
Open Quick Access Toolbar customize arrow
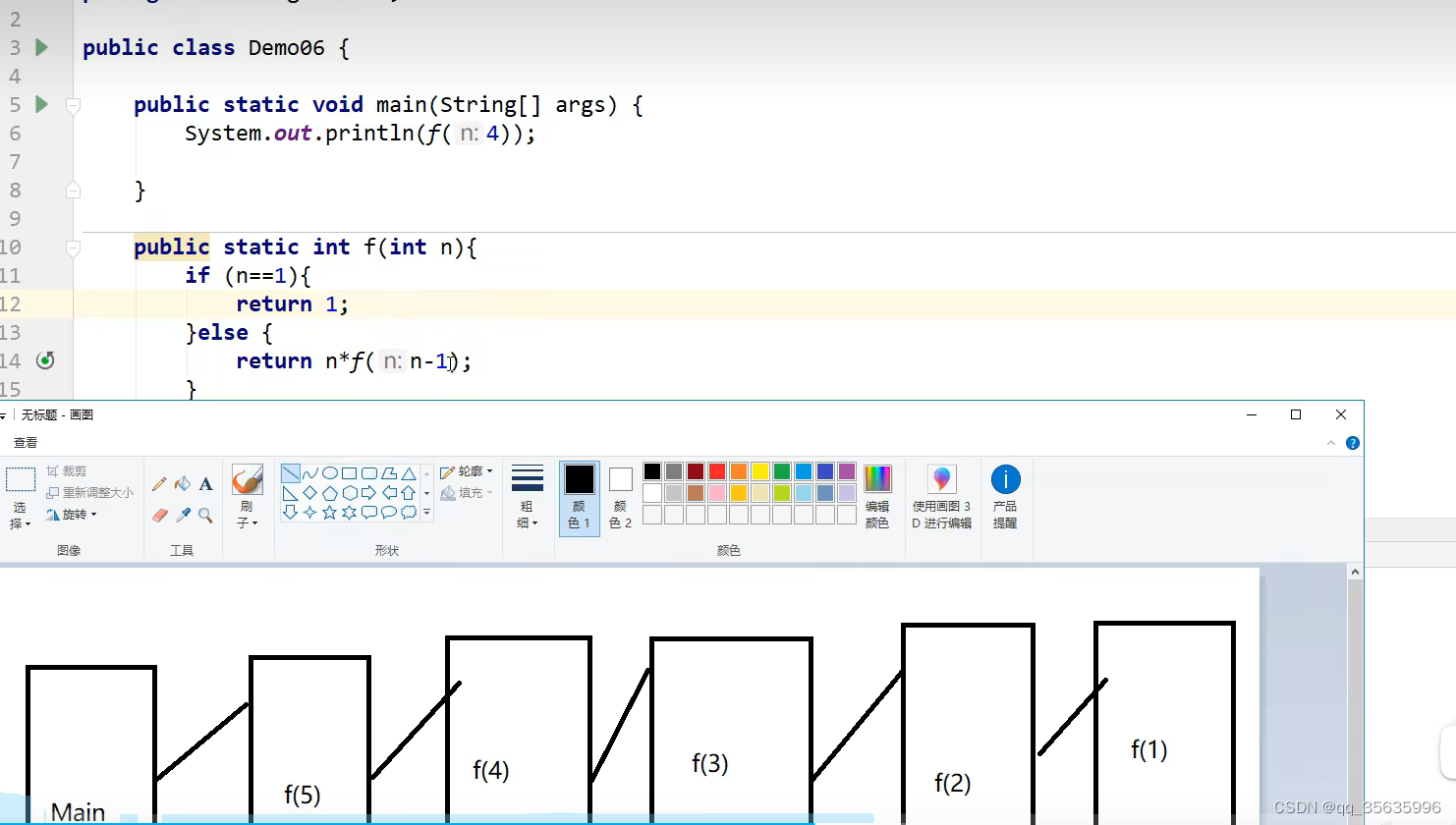click(x=3, y=415)
